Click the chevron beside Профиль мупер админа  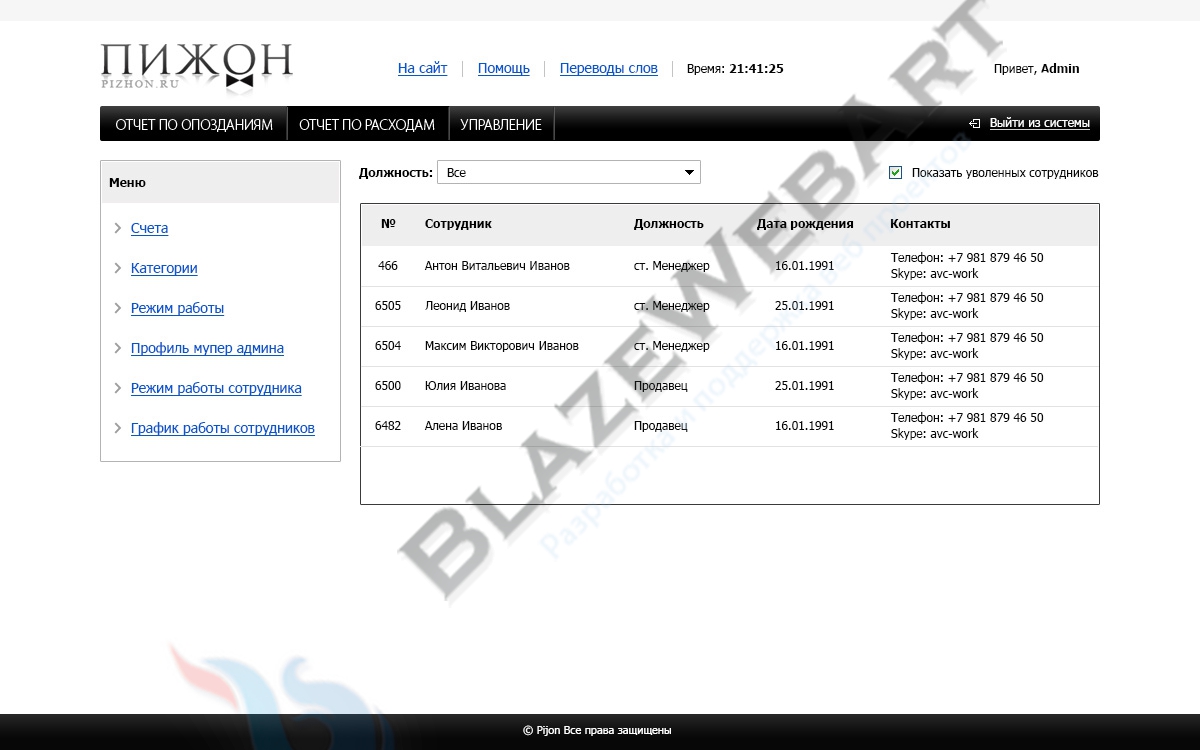[x=118, y=349]
